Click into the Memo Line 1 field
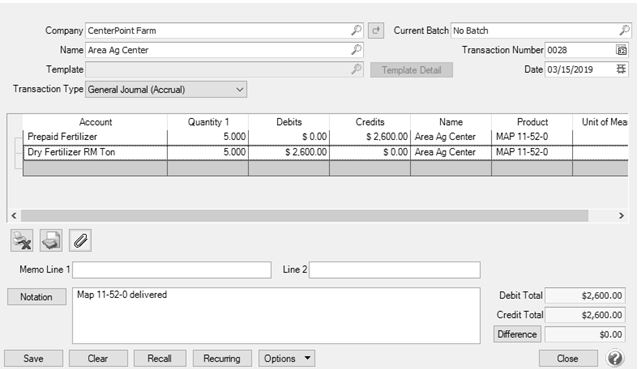The width and height of the screenshot is (638, 369). tap(172, 270)
